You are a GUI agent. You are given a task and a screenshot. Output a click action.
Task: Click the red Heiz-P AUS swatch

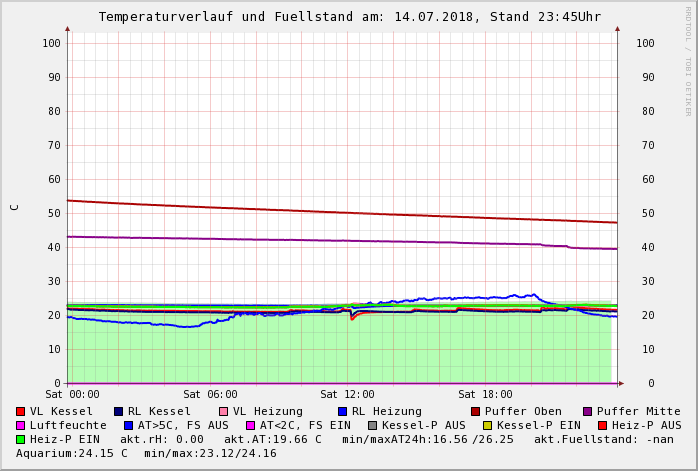point(603,426)
